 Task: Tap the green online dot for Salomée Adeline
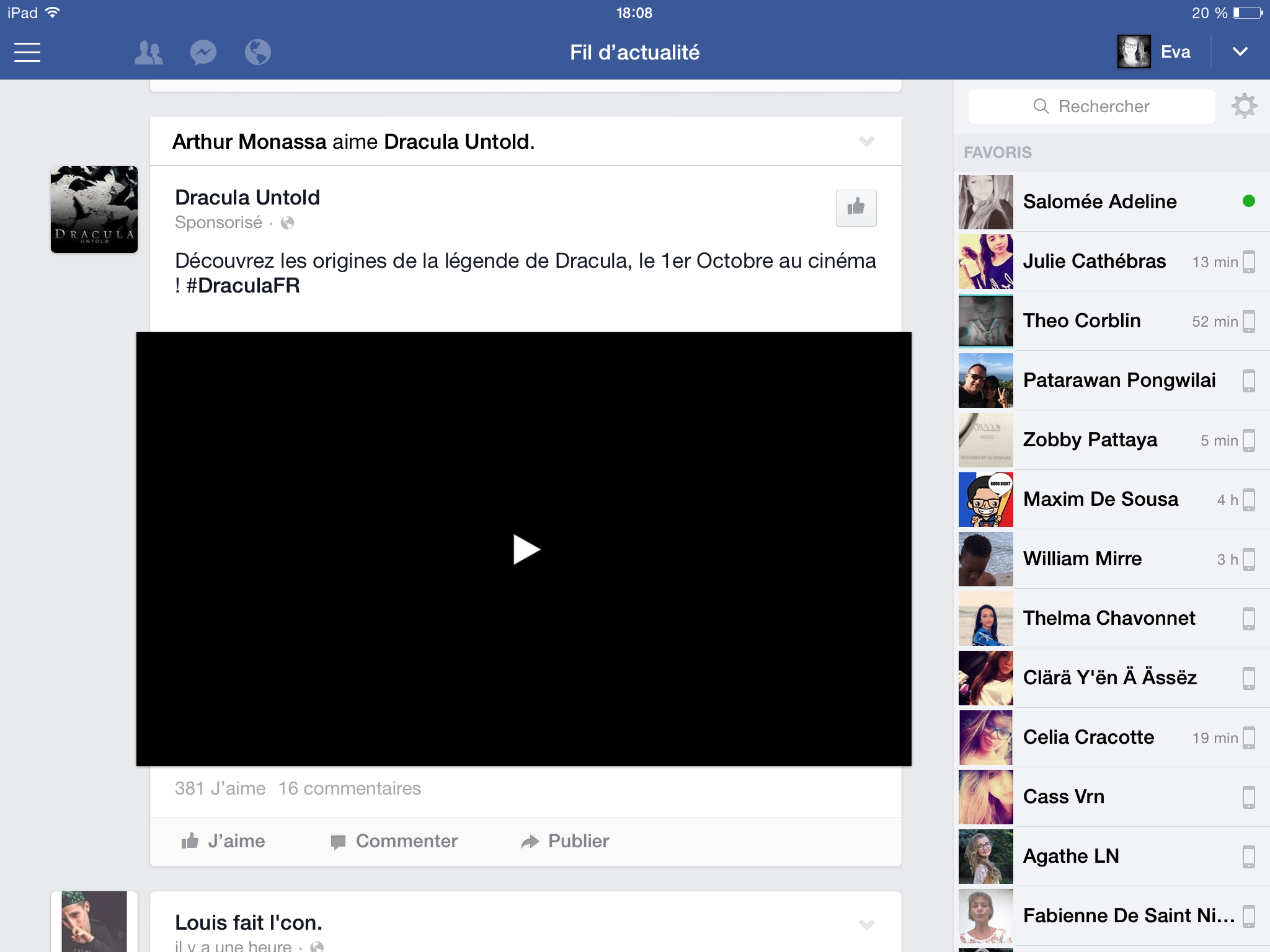(x=1249, y=201)
